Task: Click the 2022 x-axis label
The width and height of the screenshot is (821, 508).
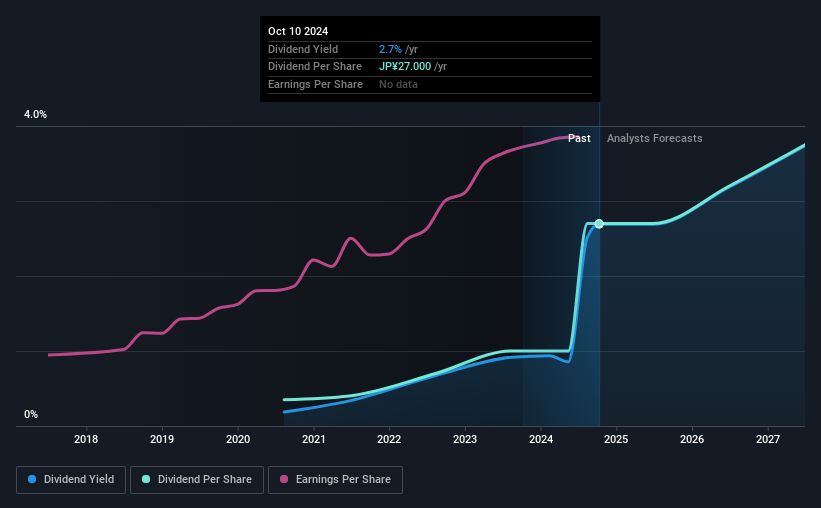Action: tap(389, 439)
